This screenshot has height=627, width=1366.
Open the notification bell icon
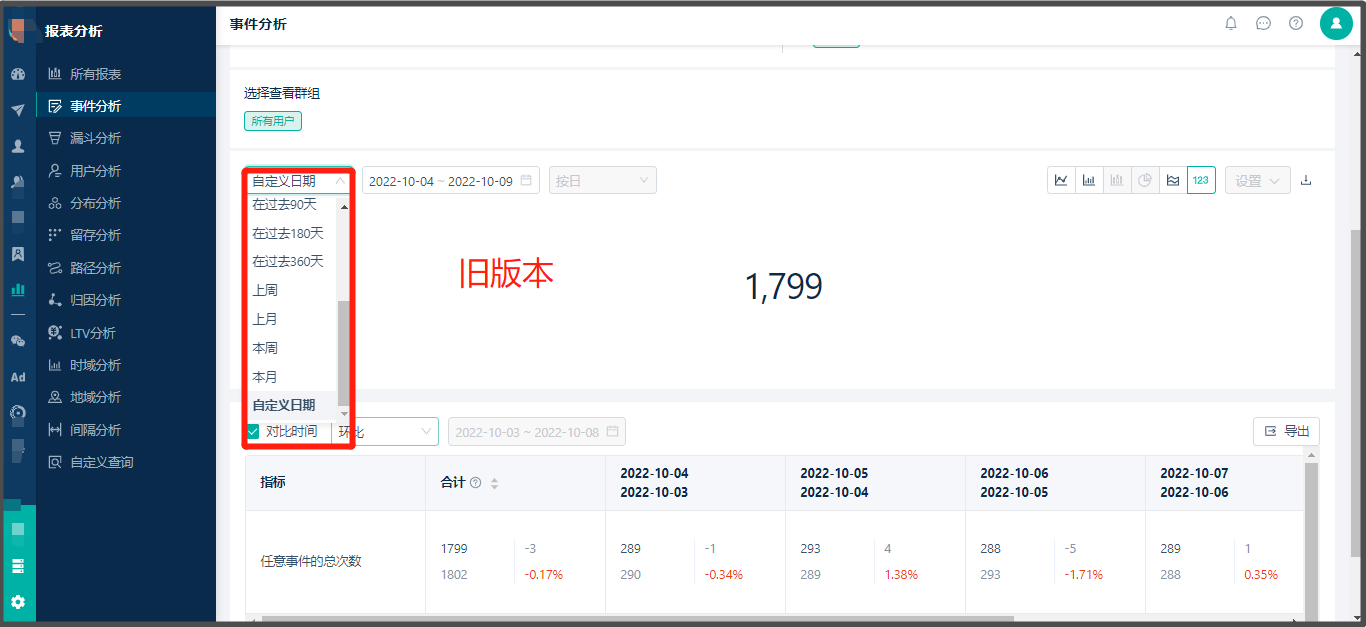1231,23
